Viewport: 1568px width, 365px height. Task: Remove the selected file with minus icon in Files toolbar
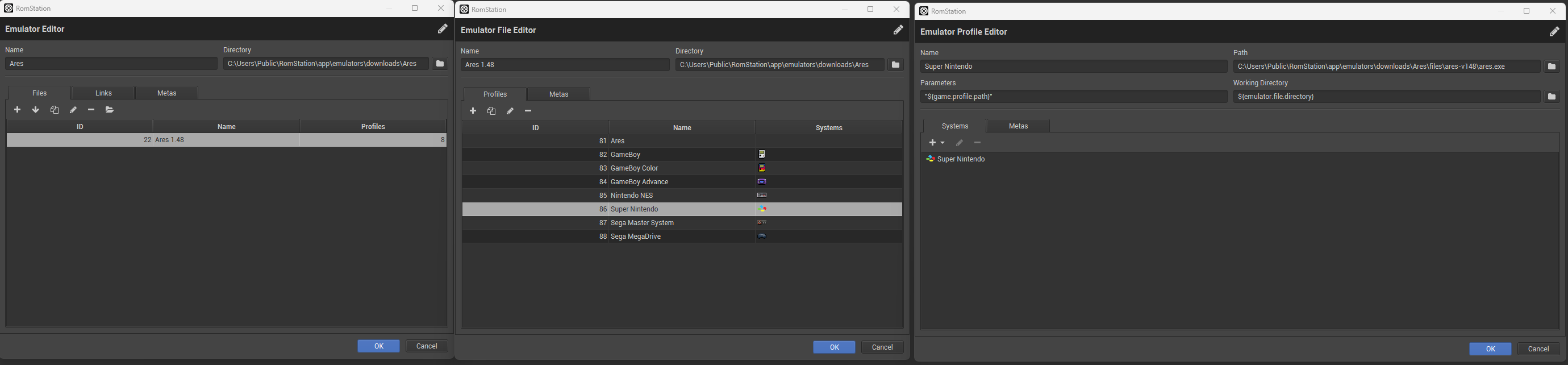(91, 110)
